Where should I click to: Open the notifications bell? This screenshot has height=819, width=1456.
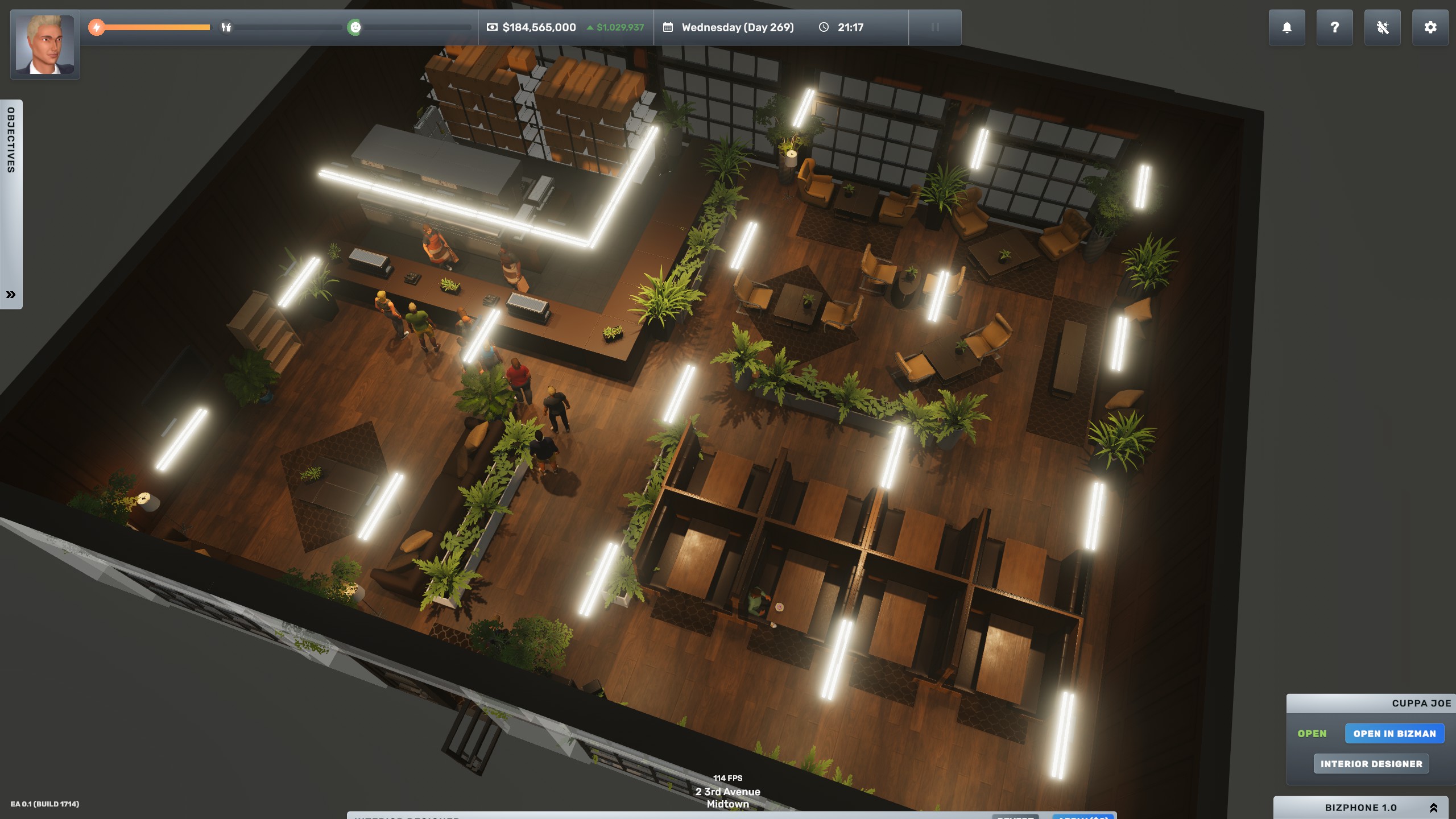1287,27
